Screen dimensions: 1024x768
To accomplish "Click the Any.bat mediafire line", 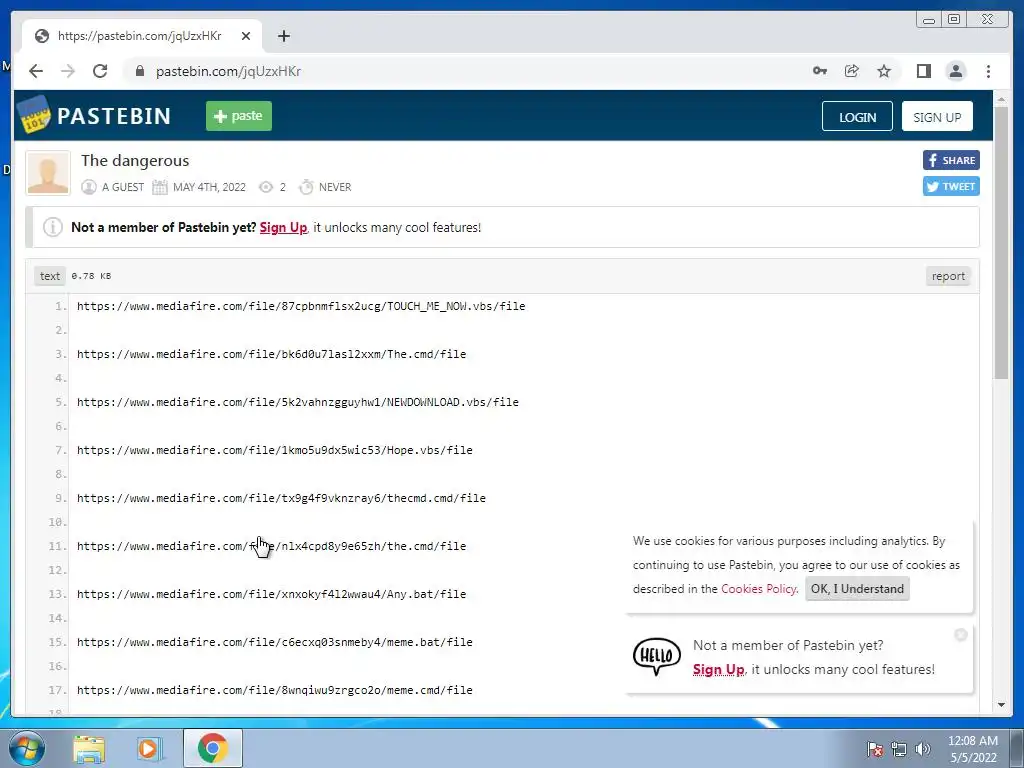I will click(272, 594).
